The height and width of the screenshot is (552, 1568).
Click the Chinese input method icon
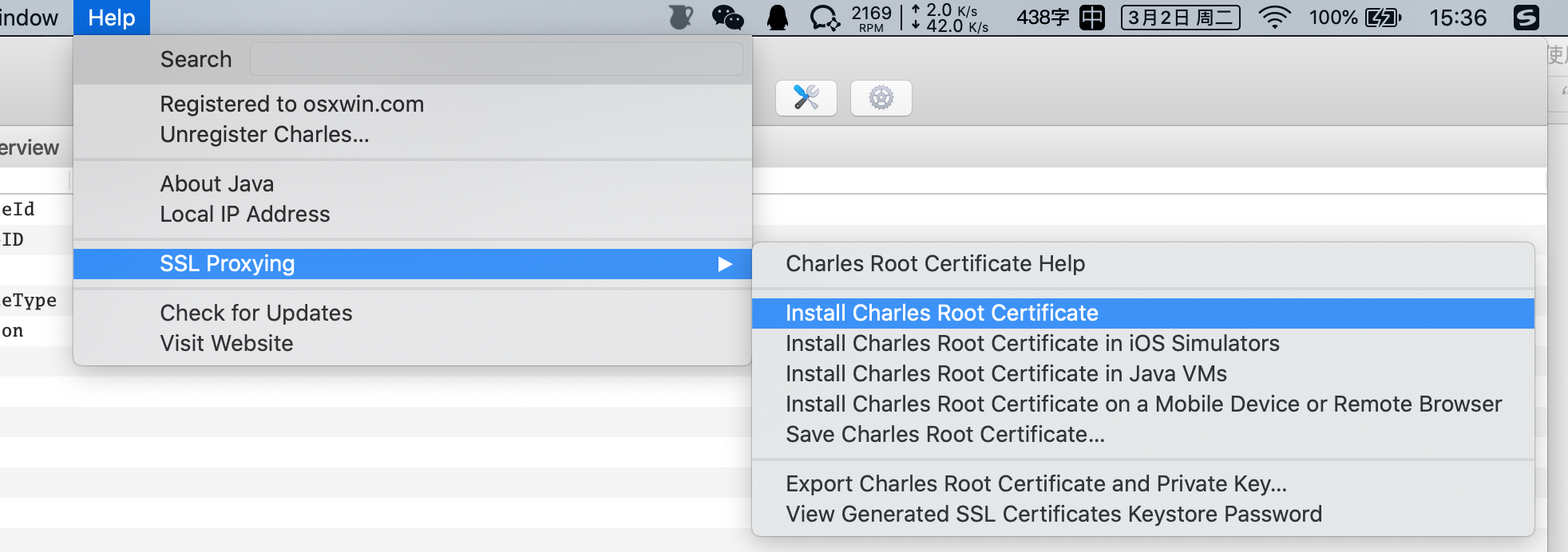pos(1091,18)
